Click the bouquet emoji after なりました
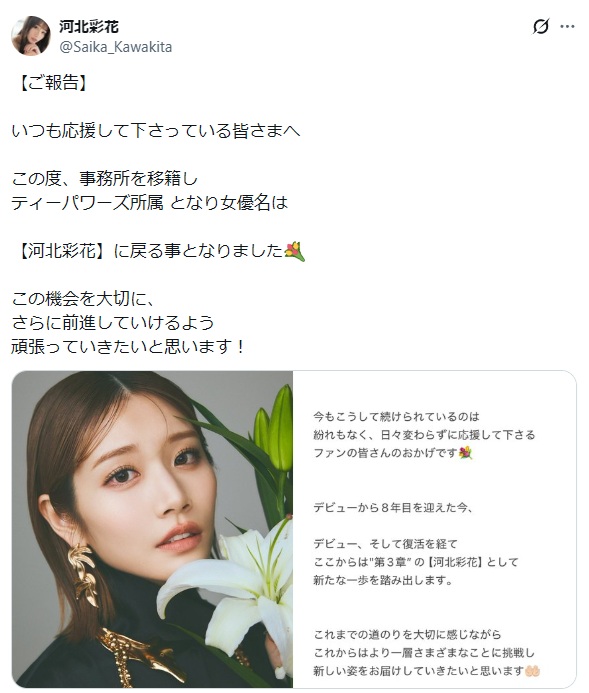 tap(294, 251)
